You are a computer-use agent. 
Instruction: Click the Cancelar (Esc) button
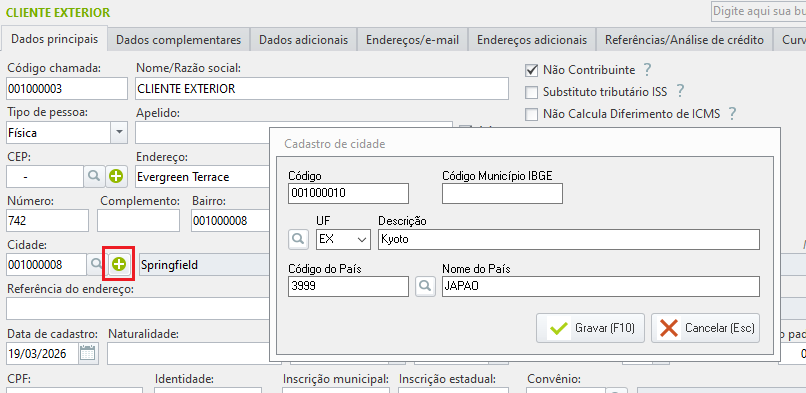705,328
